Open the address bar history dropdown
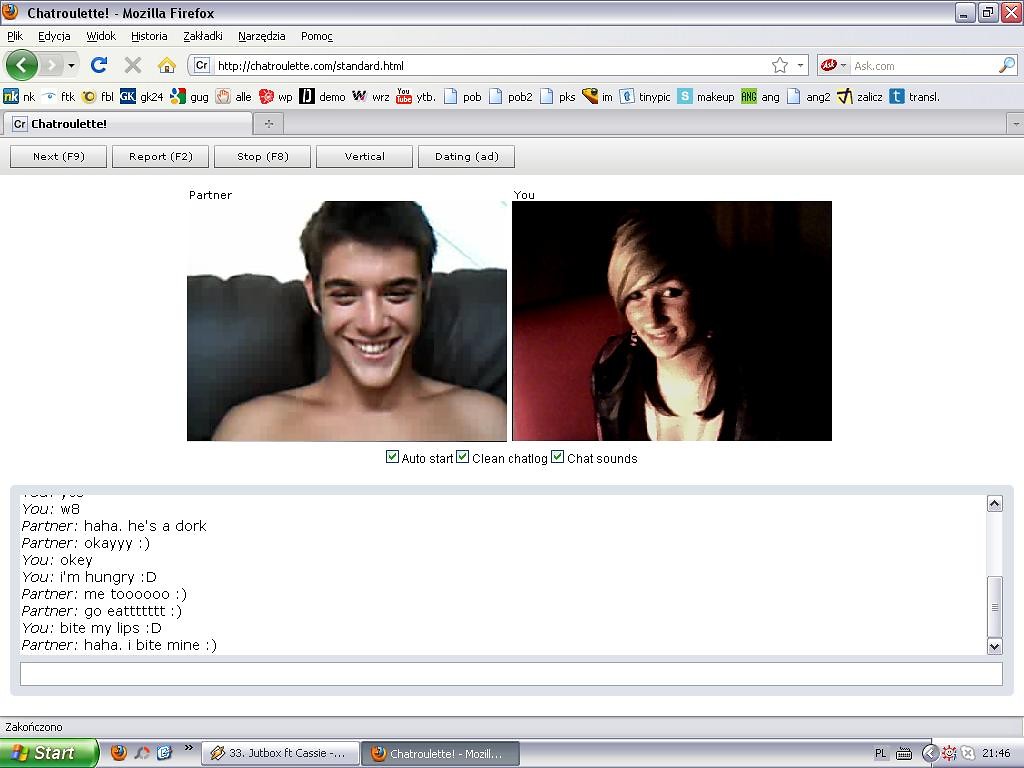1024x768 pixels. [800, 65]
